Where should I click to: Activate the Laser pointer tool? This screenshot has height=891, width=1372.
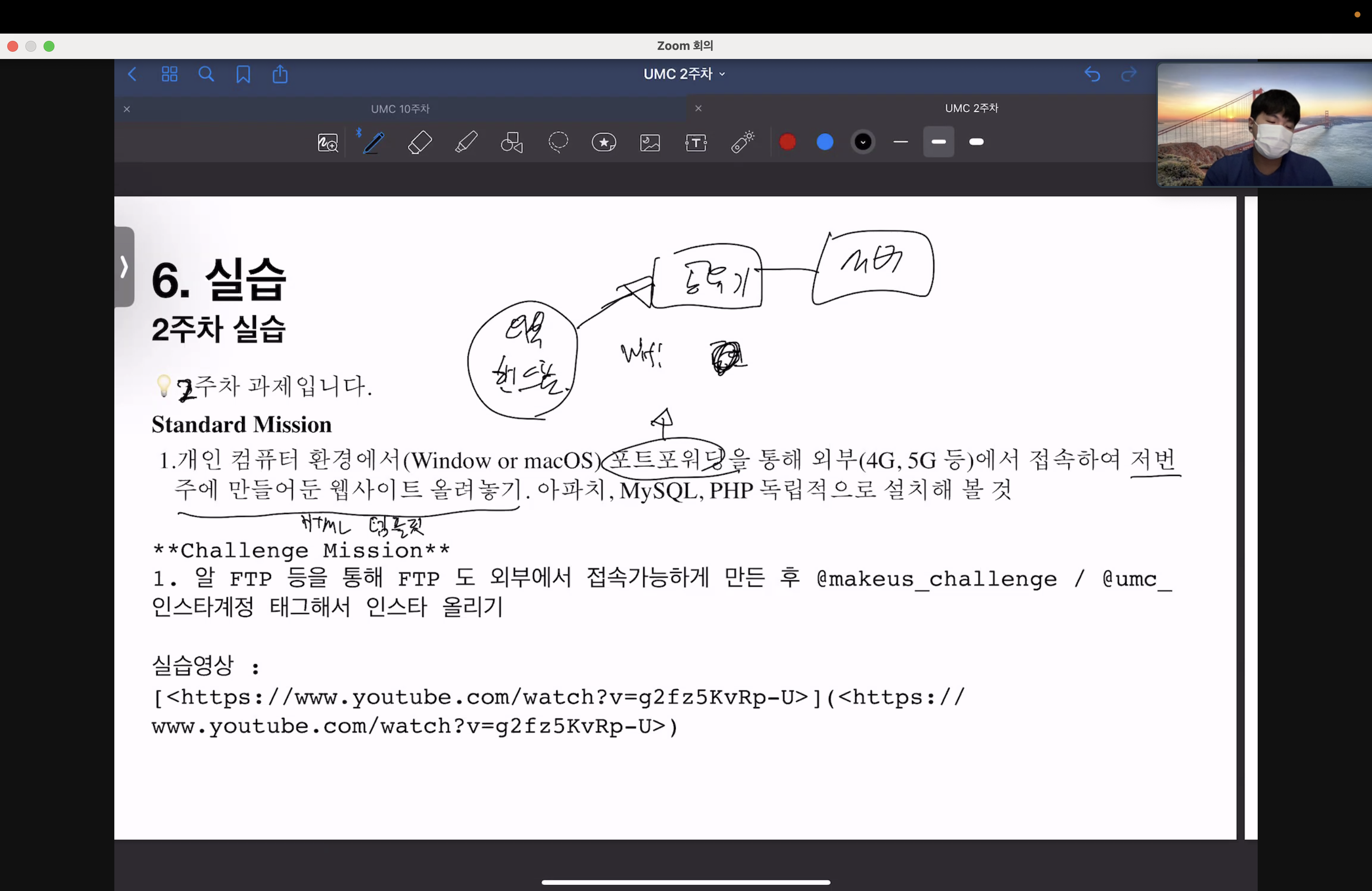pos(743,142)
